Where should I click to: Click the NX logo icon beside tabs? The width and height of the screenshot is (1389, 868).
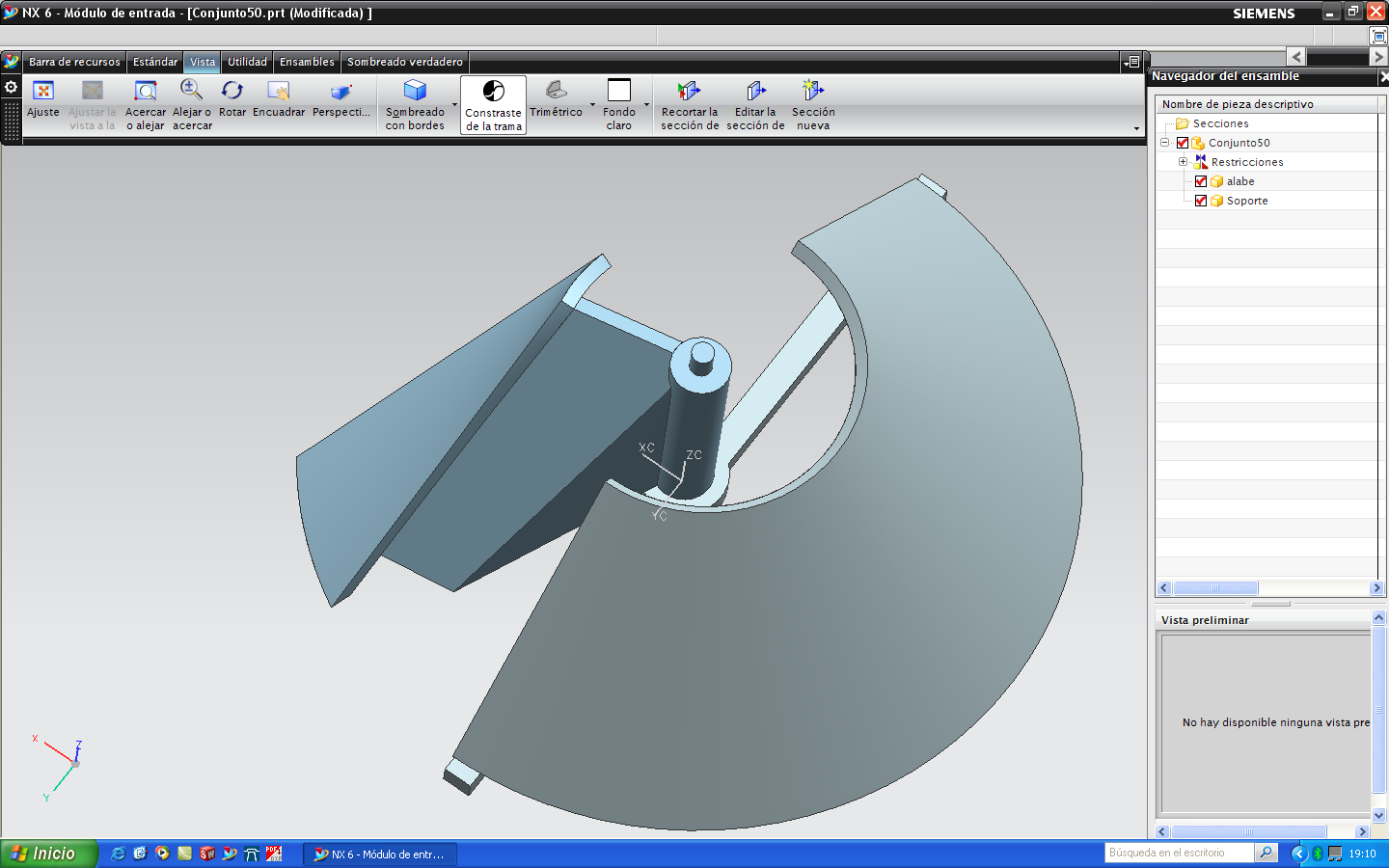[12, 62]
